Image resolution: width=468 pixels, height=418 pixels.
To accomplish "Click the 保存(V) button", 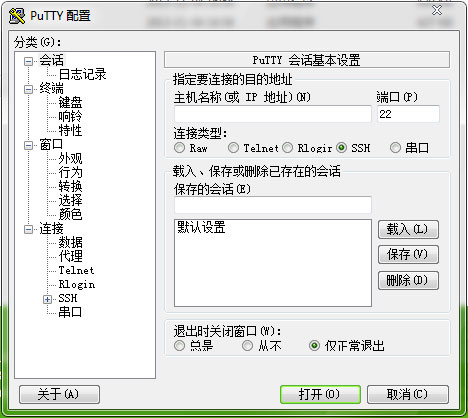I will 408,255.
